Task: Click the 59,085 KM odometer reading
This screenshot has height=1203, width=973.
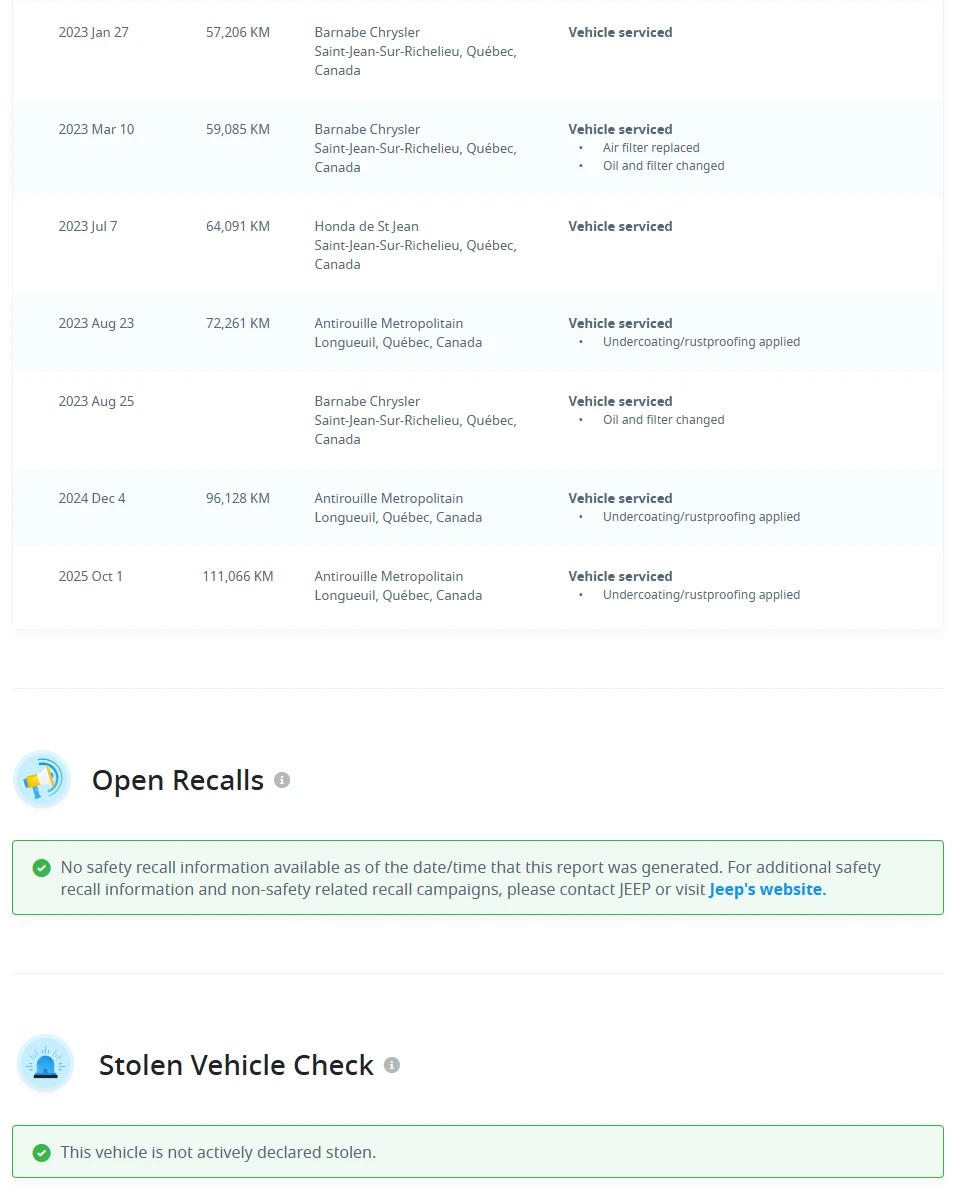Action: pyautogui.click(x=238, y=129)
